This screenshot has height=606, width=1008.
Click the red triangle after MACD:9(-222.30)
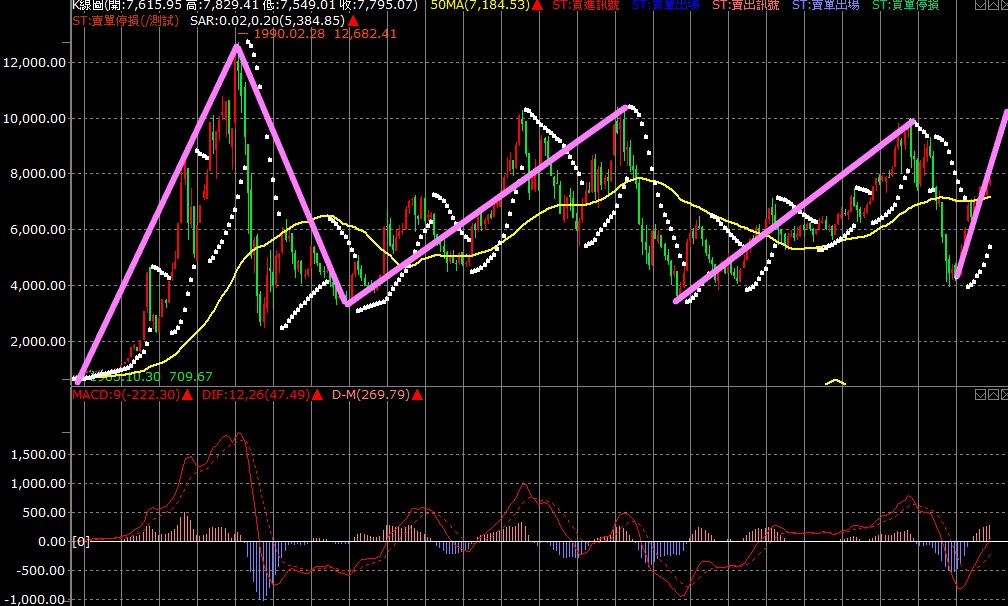click(187, 395)
